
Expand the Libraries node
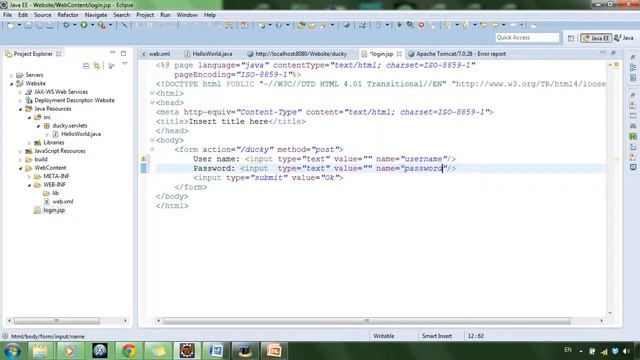[29, 143]
